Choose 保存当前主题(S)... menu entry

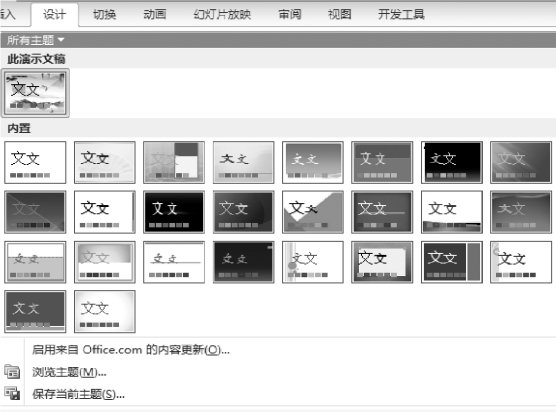(x=78, y=394)
